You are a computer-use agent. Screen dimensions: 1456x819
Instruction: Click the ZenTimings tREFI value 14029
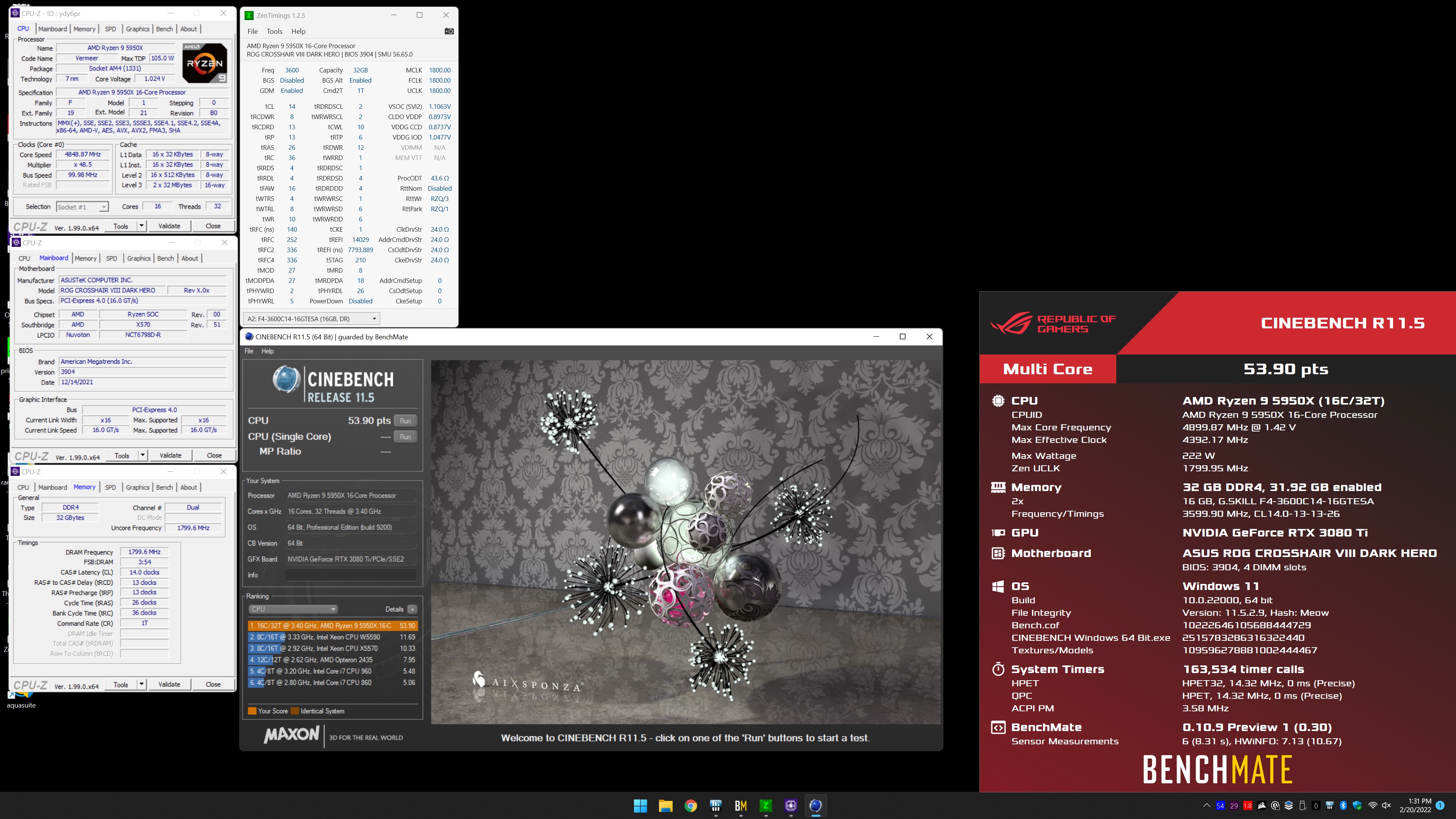click(361, 240)
